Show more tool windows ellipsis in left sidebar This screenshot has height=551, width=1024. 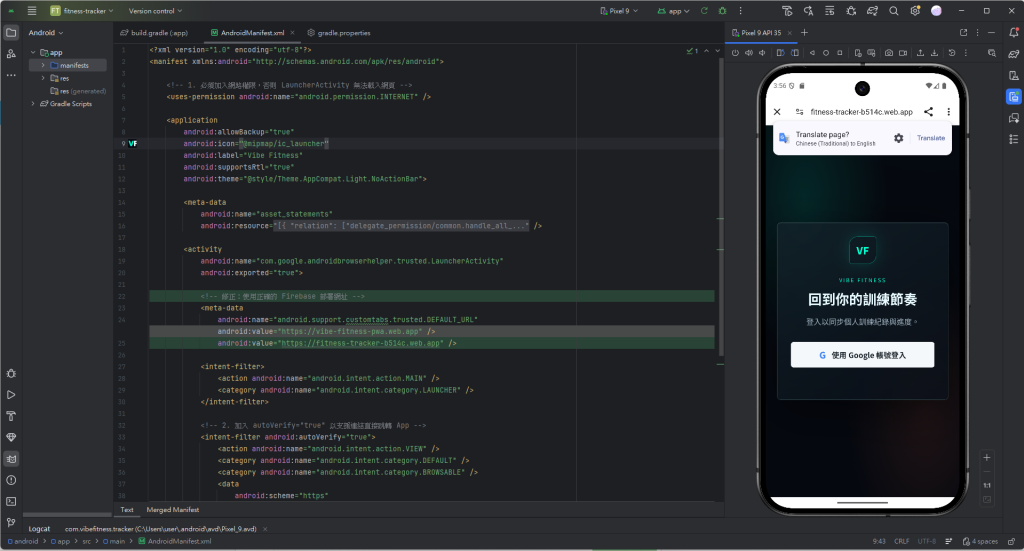click(11, 75)
